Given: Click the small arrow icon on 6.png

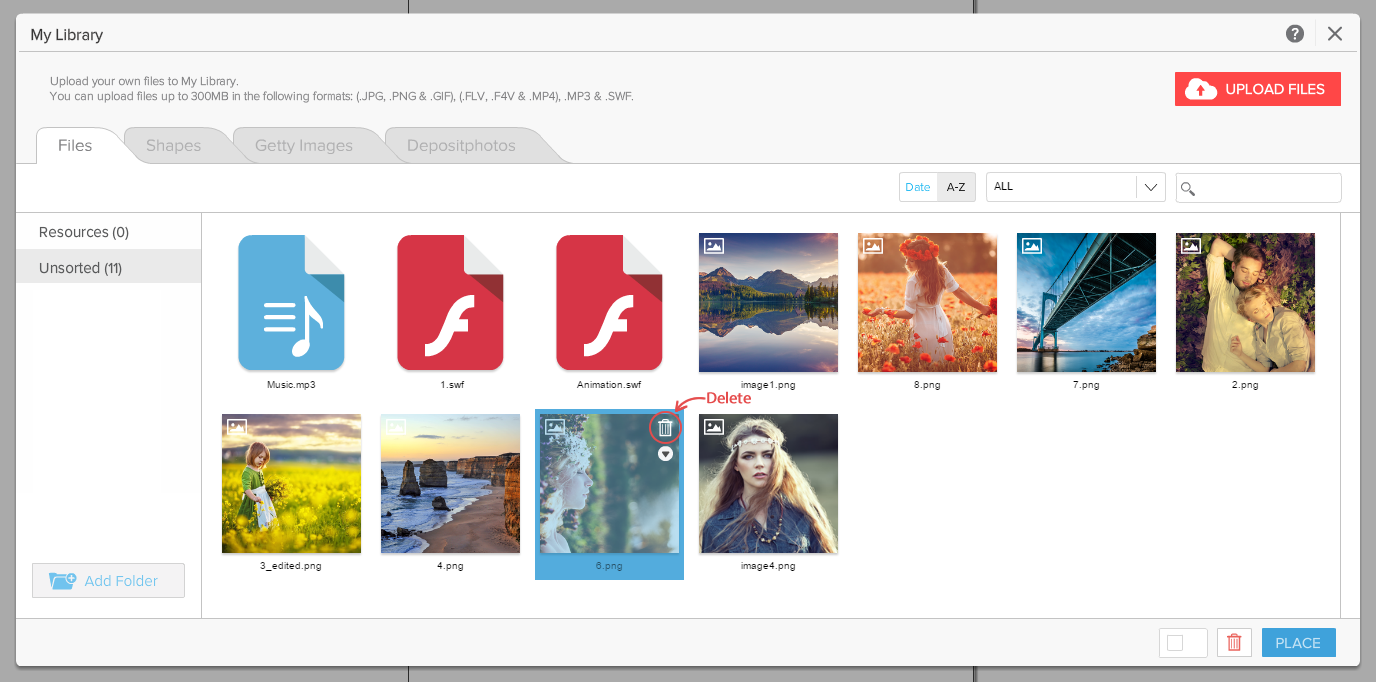Looking at the screenshot, I should (665, 454).
